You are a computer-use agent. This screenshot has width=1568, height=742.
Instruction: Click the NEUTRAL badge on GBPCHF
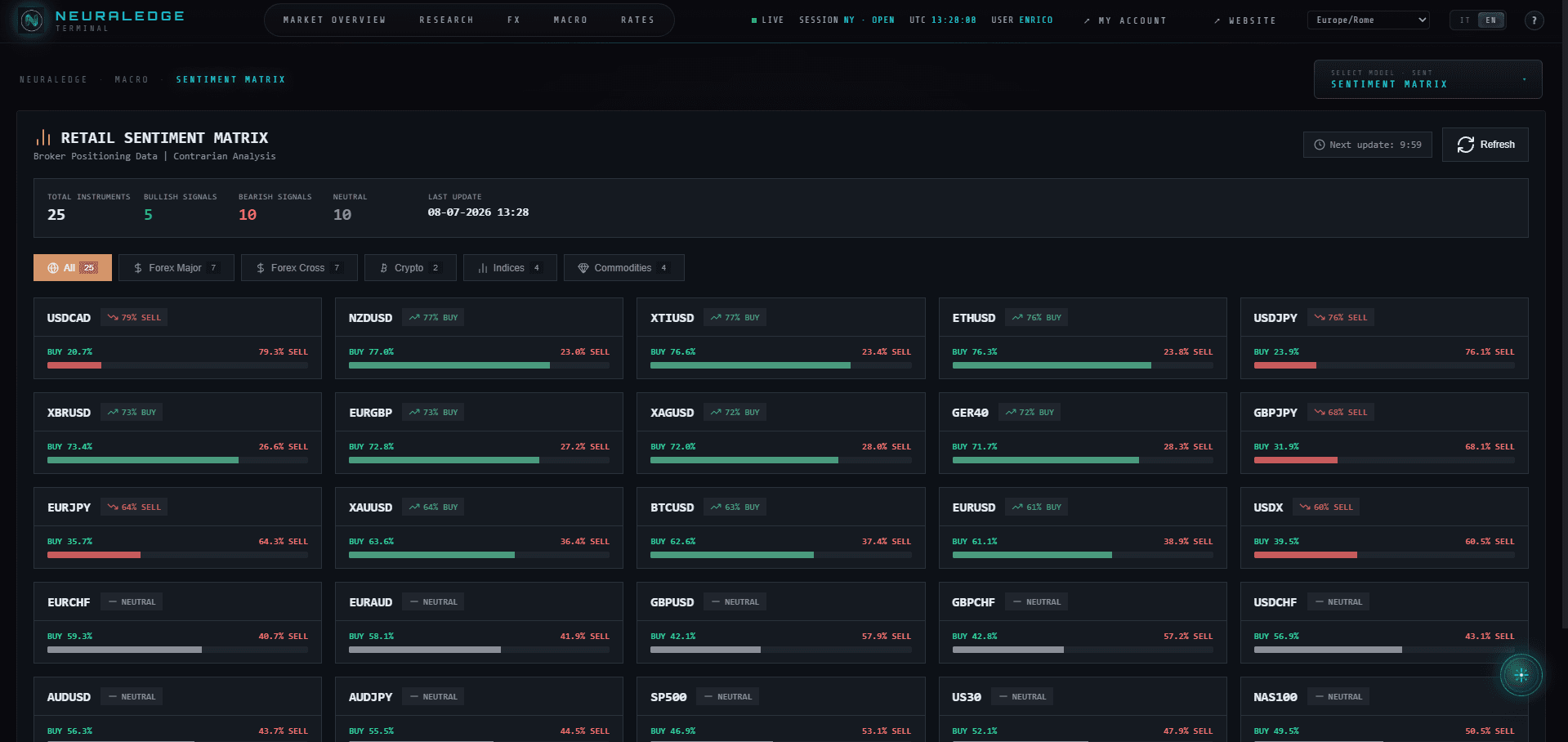pos(1036,601)
